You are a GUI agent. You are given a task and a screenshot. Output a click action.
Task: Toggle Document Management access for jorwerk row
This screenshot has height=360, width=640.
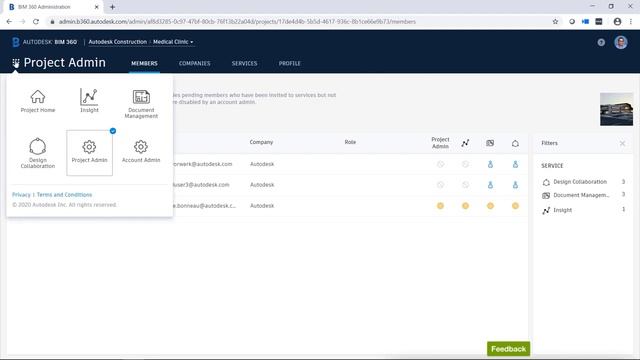(x=490, y=164)
